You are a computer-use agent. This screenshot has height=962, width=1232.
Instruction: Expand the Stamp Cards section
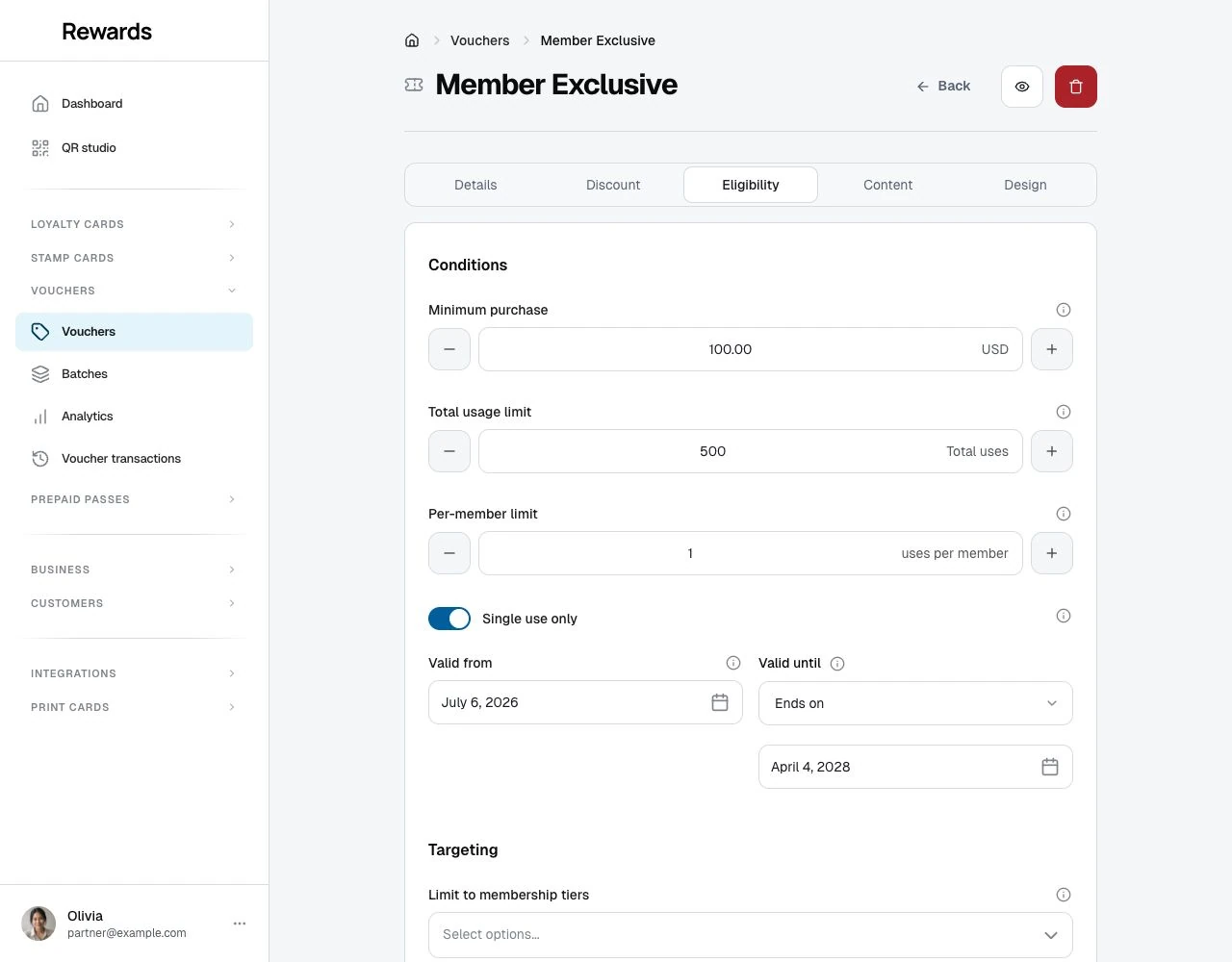click(x=134, y=258)
